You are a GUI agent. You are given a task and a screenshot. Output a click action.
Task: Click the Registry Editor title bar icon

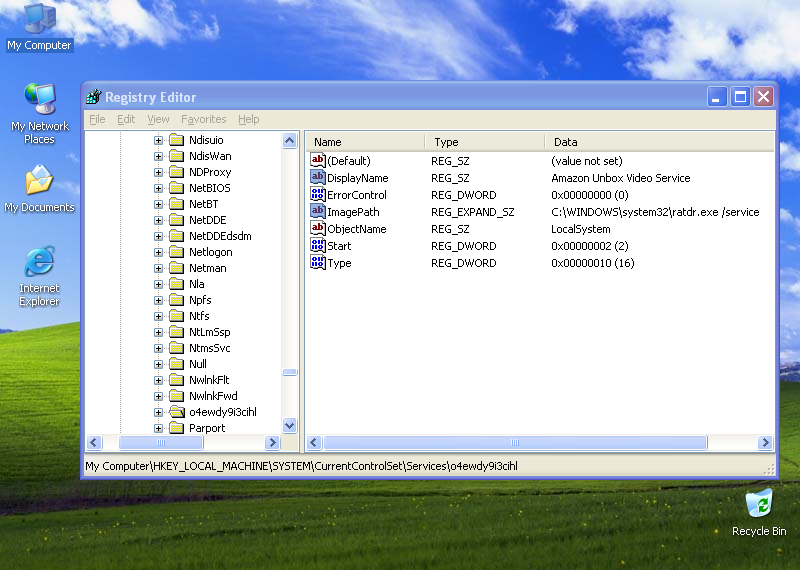(x=94, y=97)
